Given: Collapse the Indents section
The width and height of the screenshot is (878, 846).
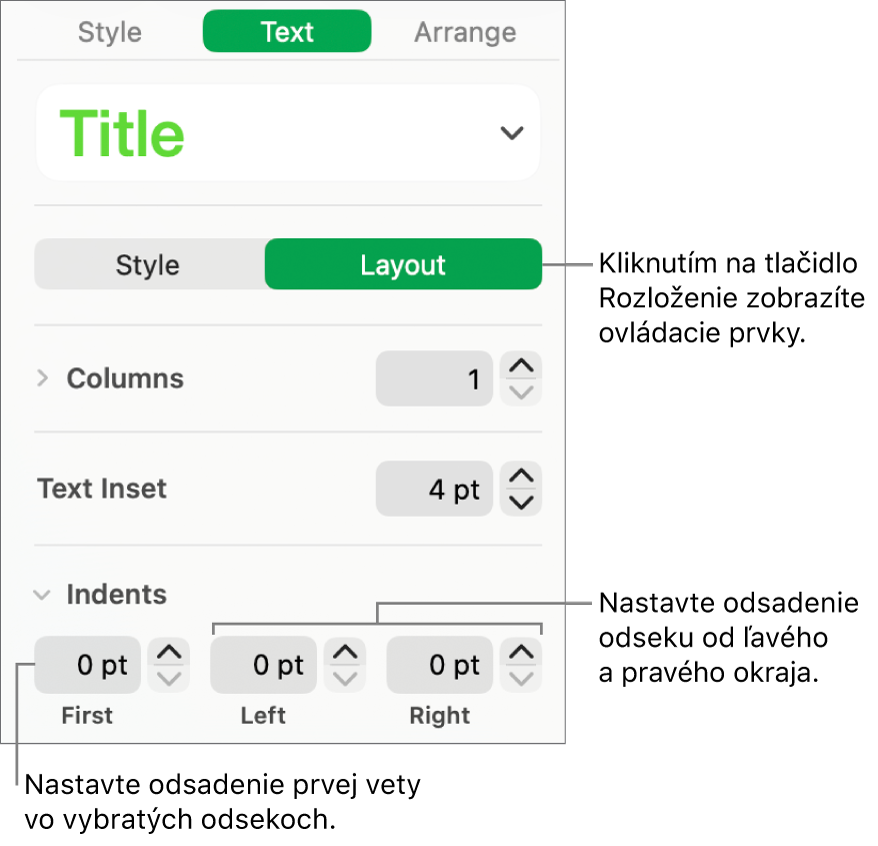Looking at the screenshot, I should [42, 595].
